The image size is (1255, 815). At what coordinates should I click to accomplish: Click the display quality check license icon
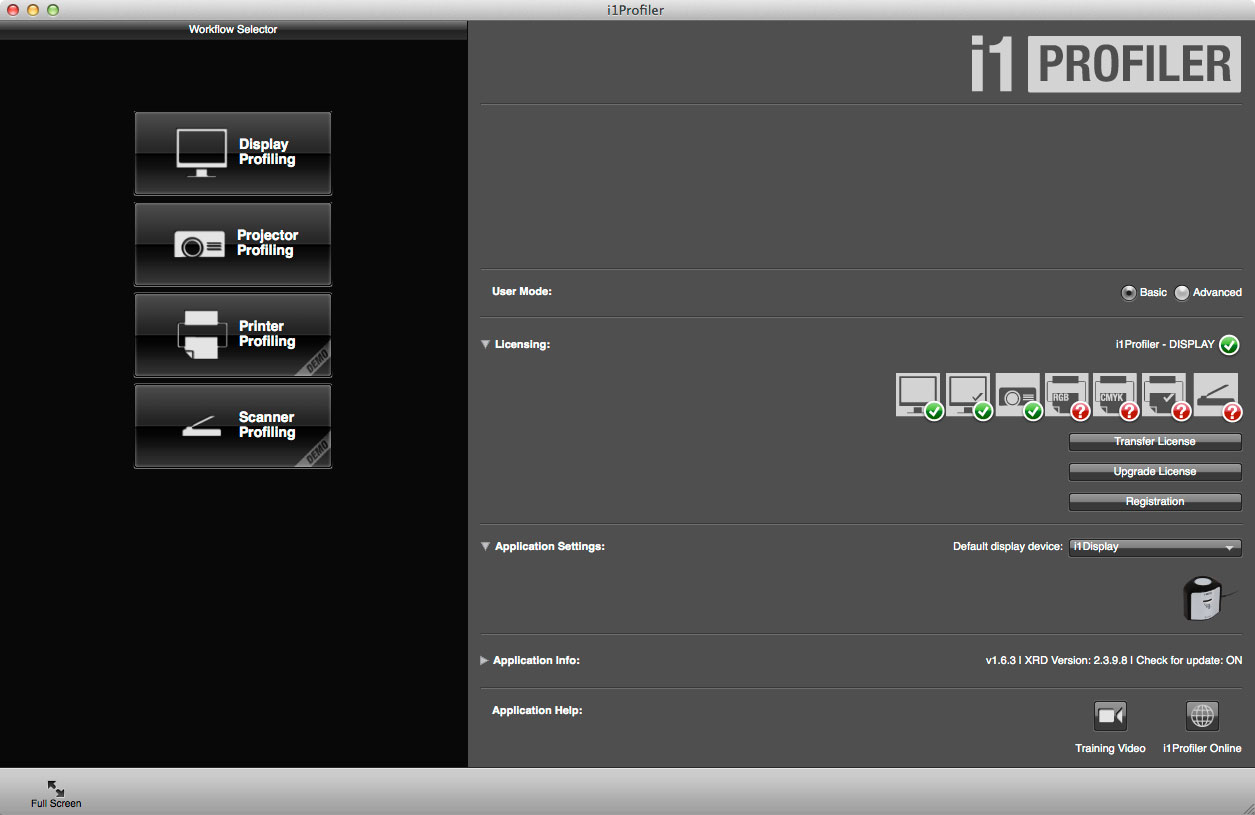pyautogui.click(x=970, y=396)
